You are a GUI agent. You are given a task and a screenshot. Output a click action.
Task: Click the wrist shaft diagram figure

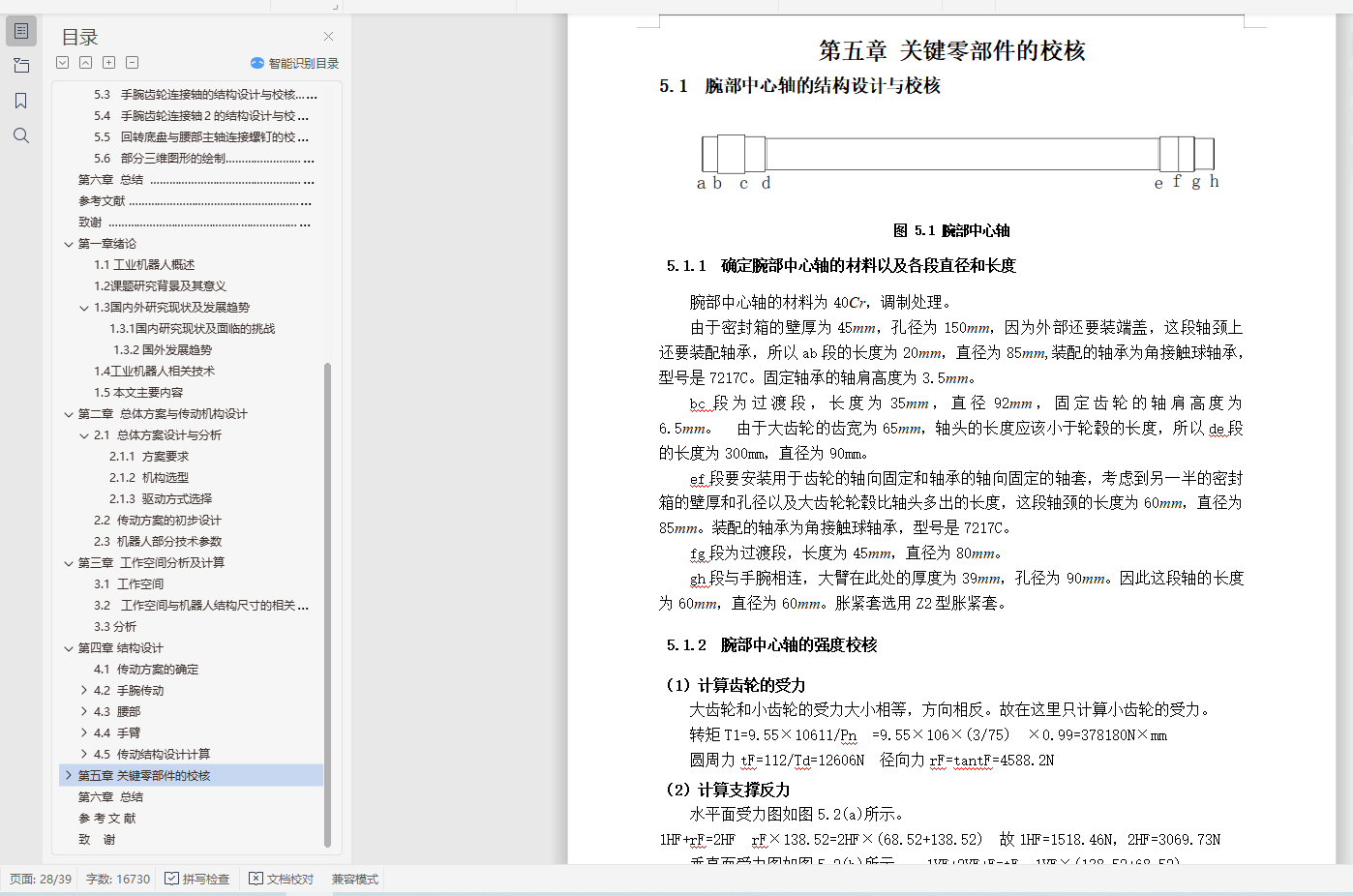coord(958,162)
